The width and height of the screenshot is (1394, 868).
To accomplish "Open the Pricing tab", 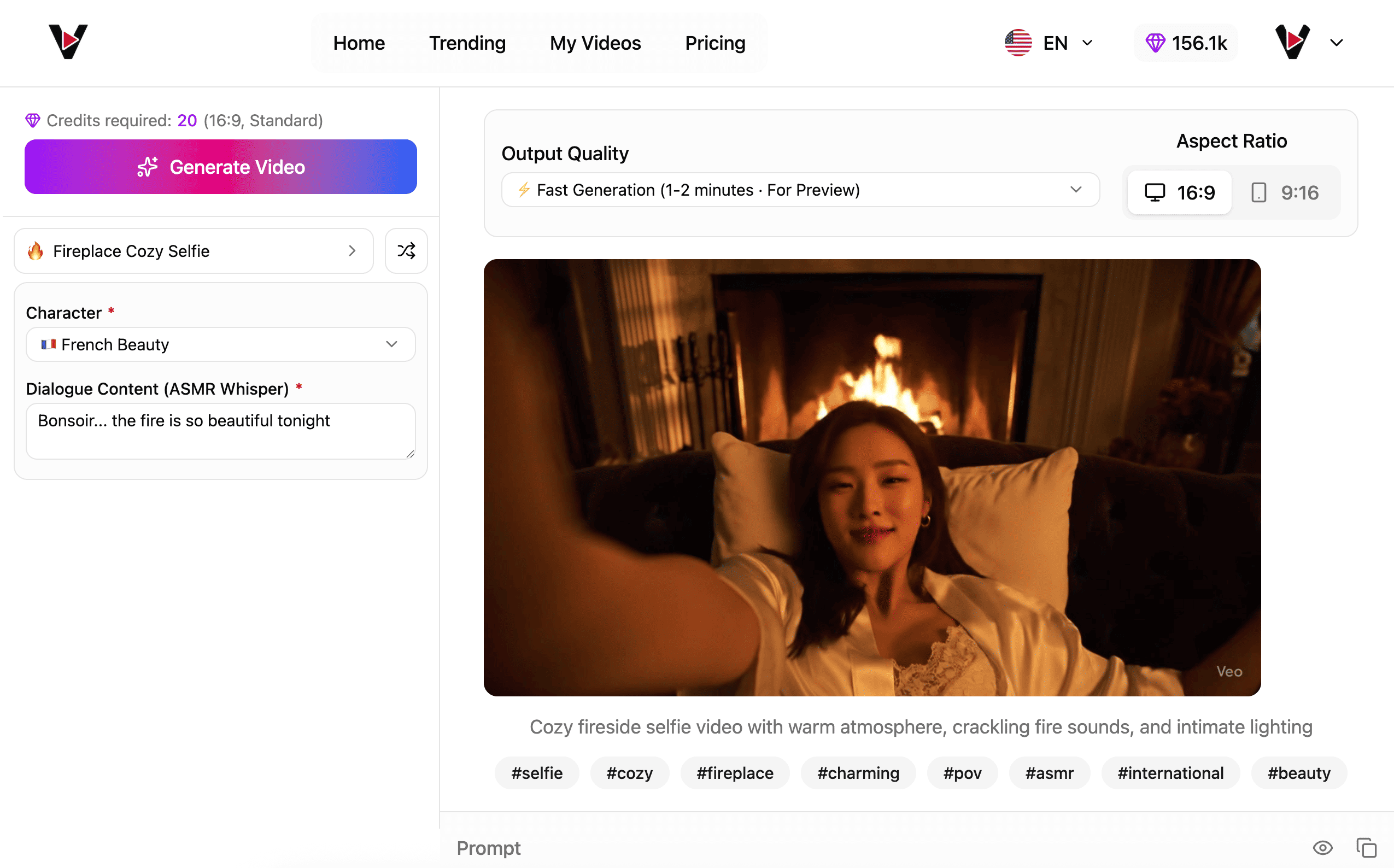I will tap(715, 43).
